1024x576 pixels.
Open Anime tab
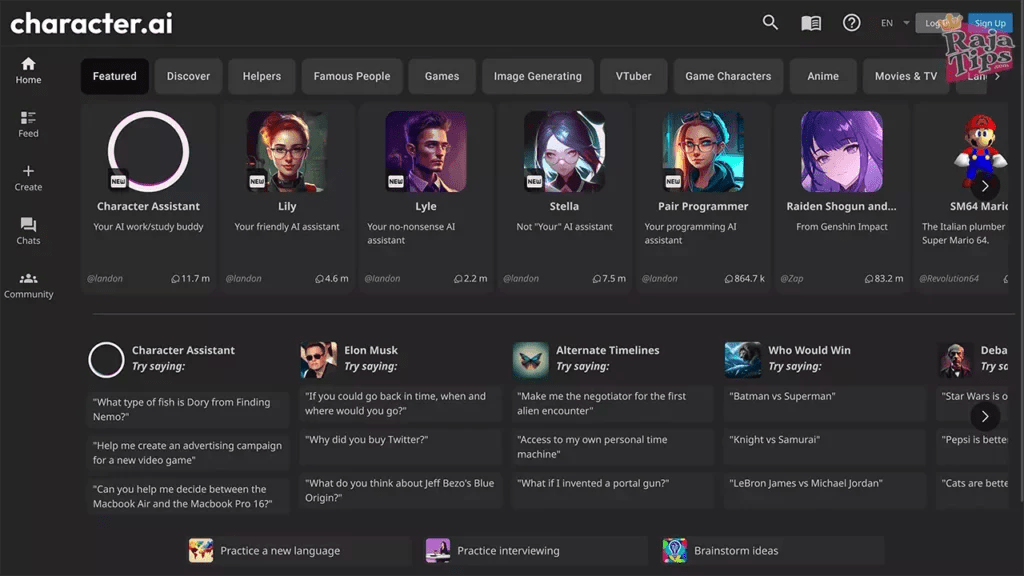823,76
